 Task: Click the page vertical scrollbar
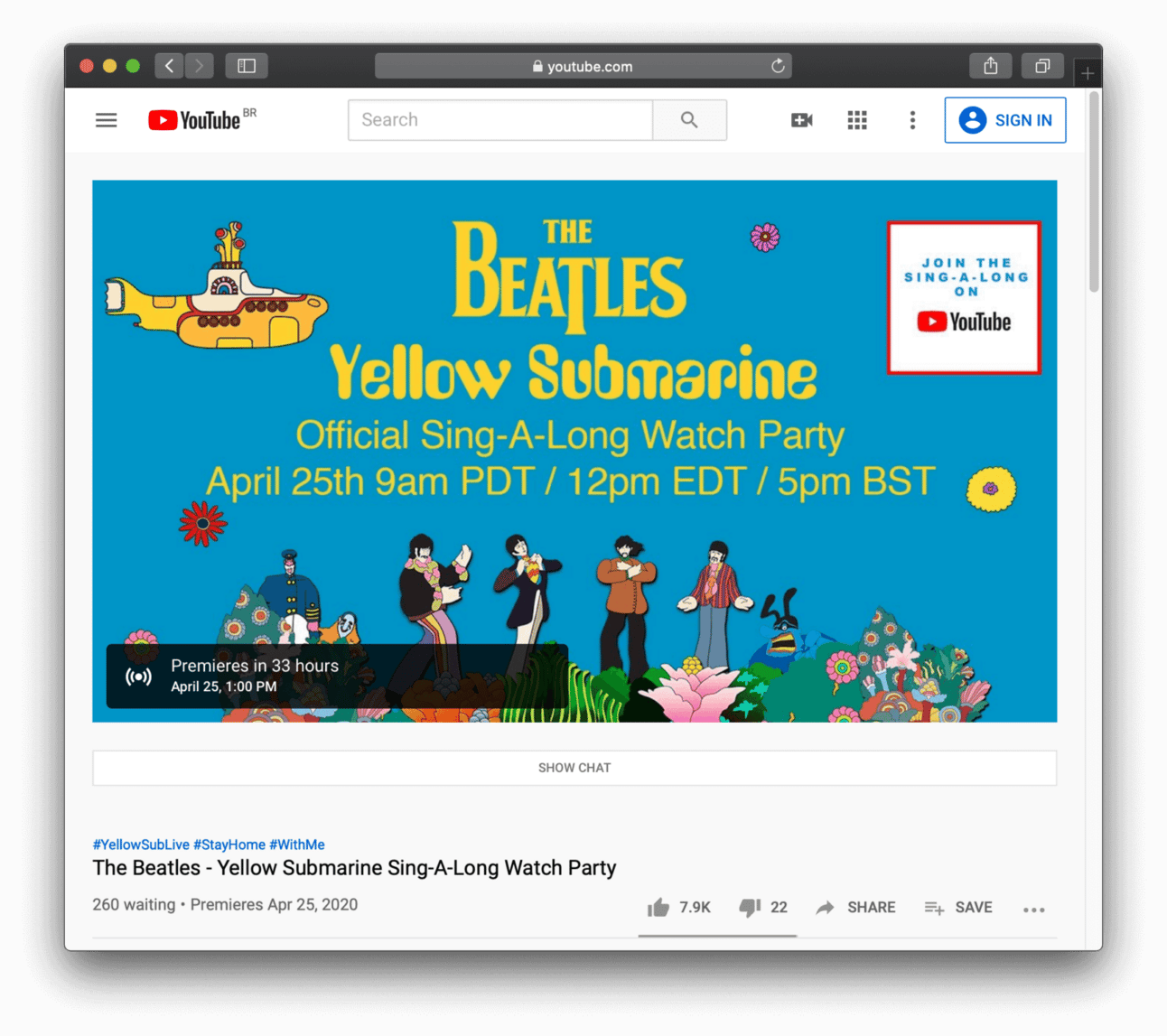(x=1094, y=191)
